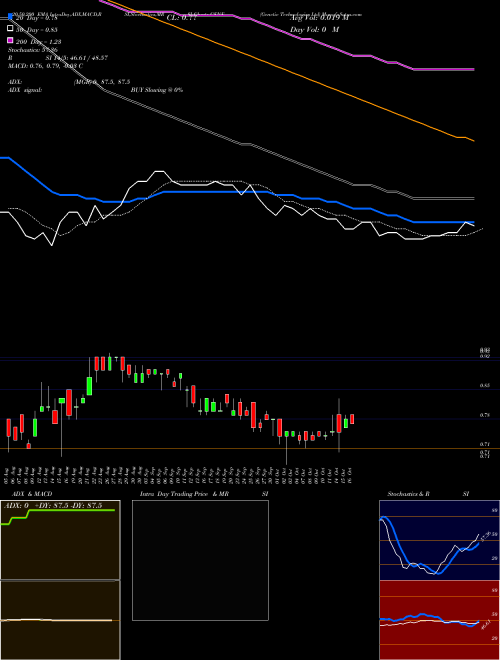Viewport: 500px width, 660px height.
Task: Click the tallest green candlestick near 21 Aug
Action: point(89,386)
